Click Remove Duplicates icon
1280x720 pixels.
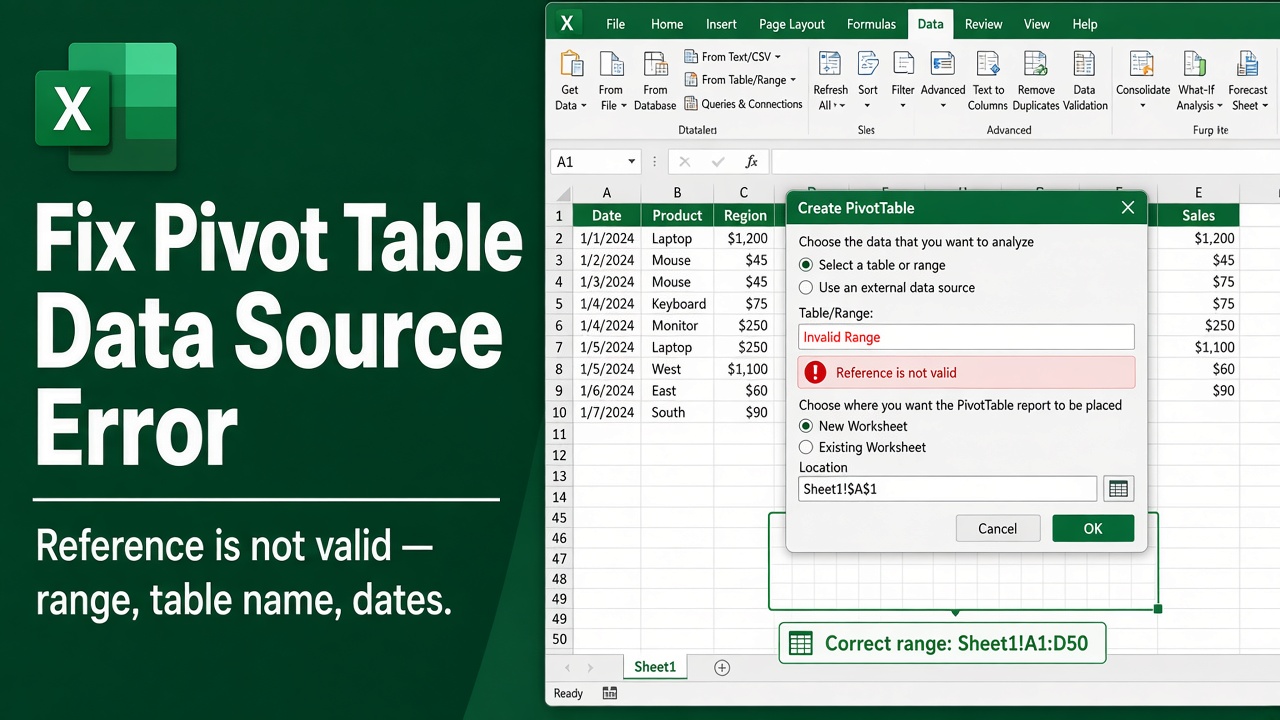click(1036, 64)
